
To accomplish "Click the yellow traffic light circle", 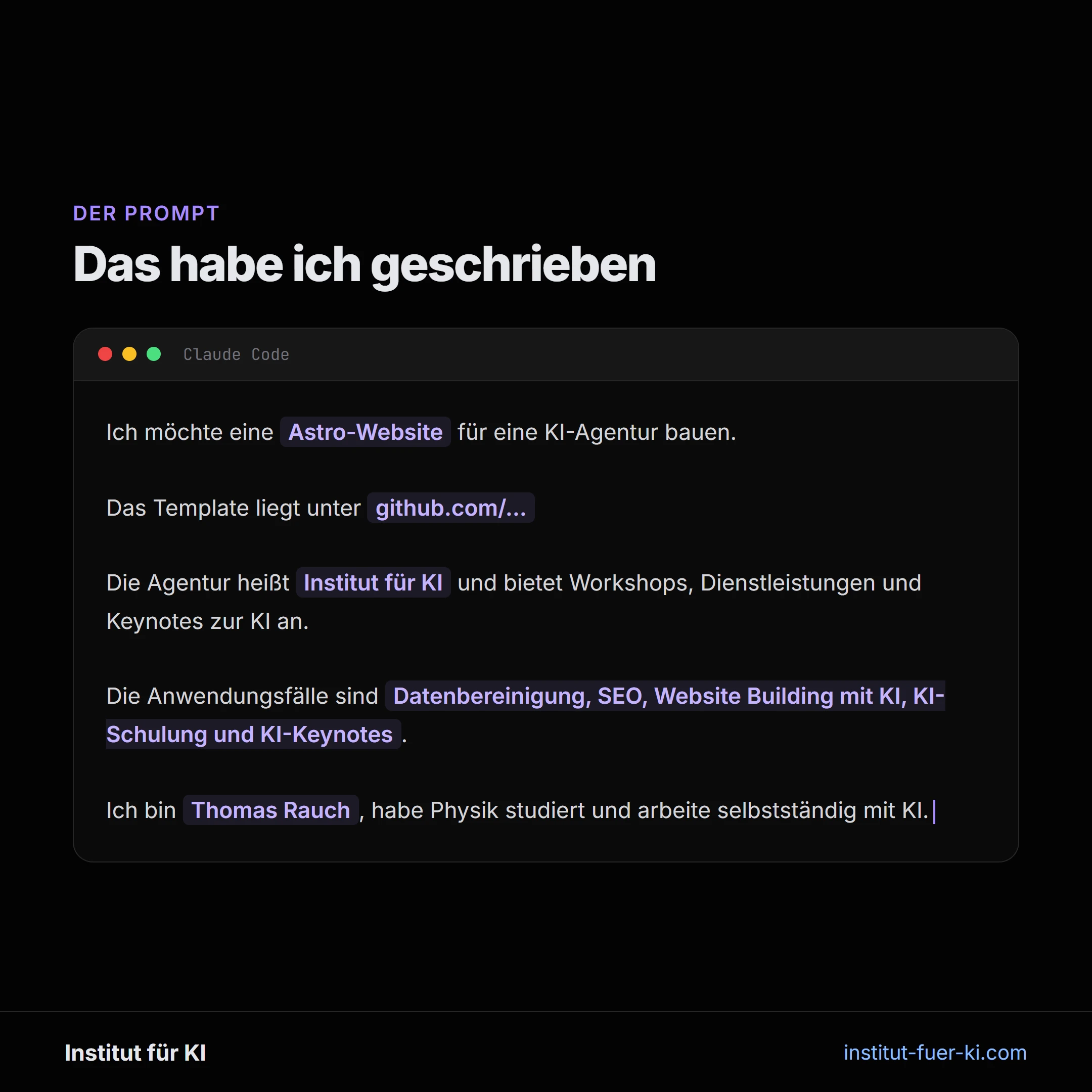I will pos(129,354).
